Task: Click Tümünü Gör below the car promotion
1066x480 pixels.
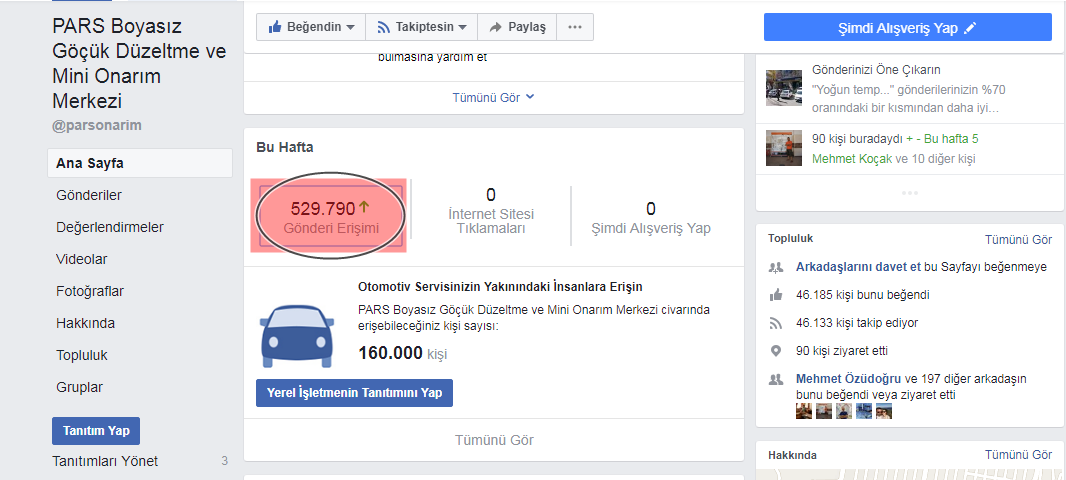Action: (494, 440)
